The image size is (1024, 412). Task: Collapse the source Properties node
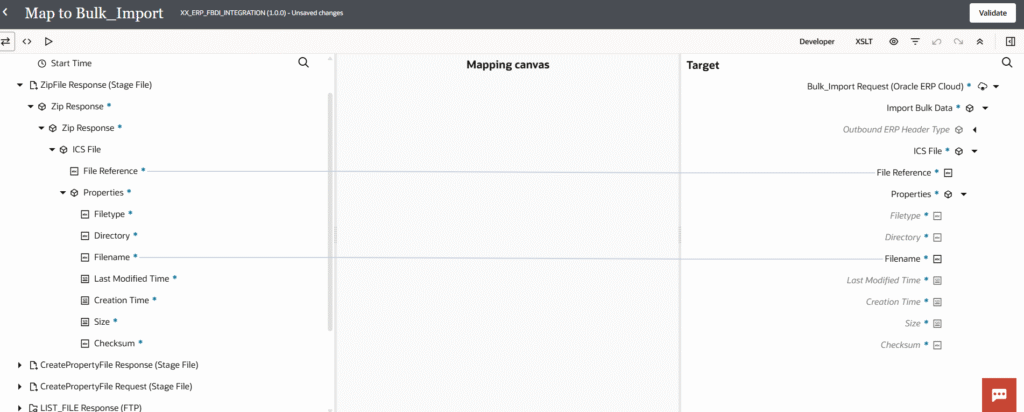click(x=63, y=193)
